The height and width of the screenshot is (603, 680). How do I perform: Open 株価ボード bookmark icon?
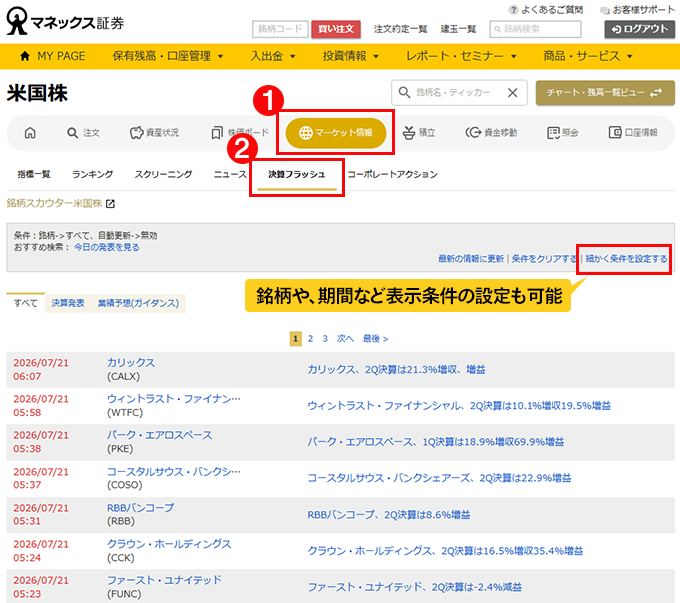(x=240, y=133)
